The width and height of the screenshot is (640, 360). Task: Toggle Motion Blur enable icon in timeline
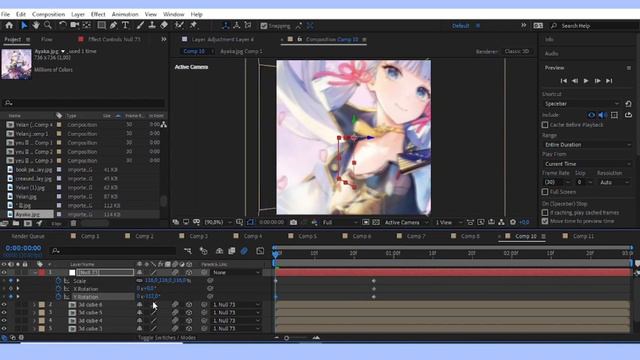[244, 251]
